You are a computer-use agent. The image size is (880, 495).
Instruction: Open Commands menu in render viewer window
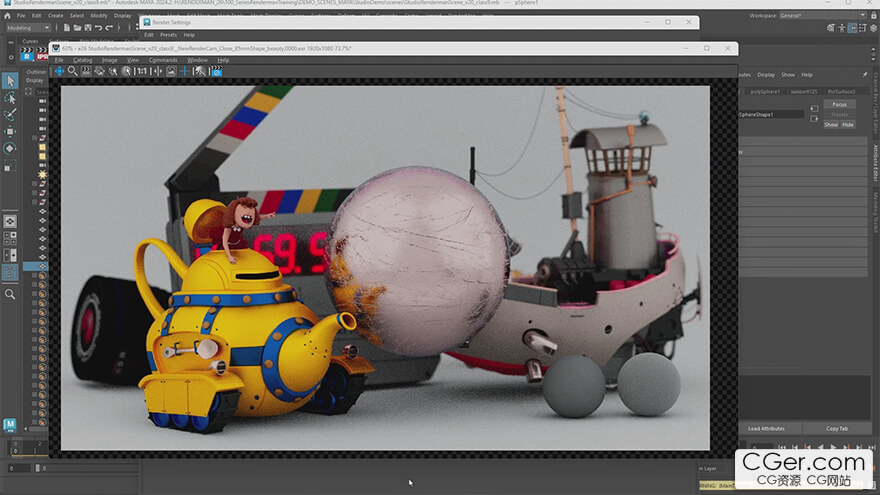pos(163,60)
